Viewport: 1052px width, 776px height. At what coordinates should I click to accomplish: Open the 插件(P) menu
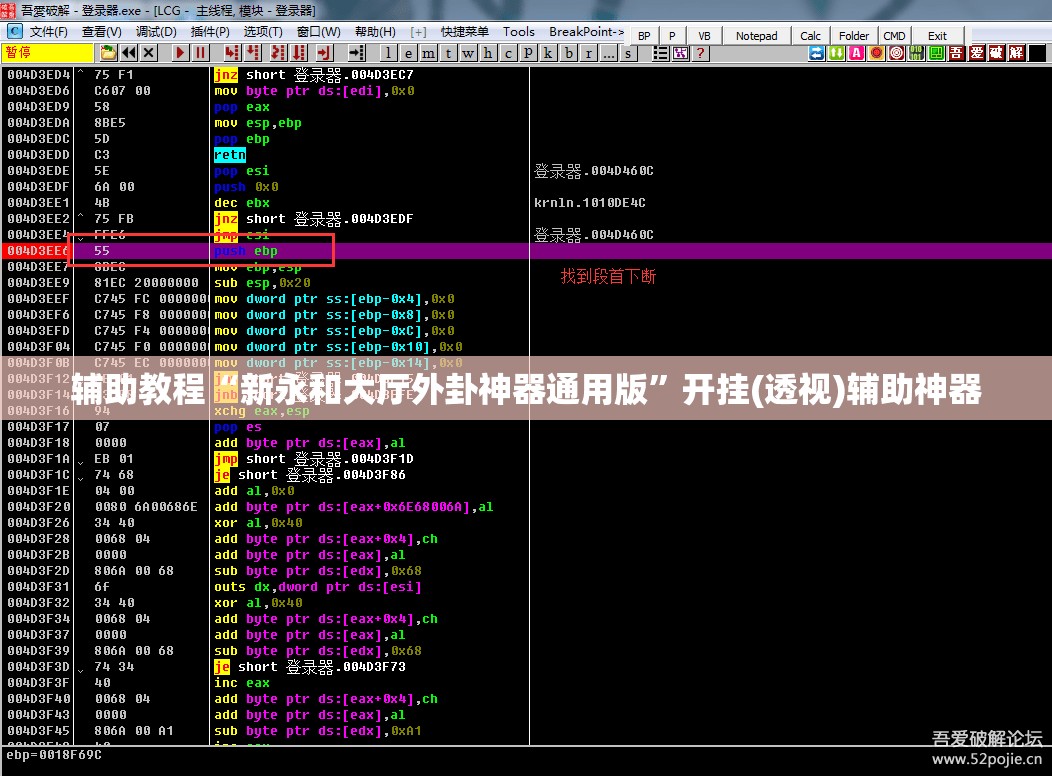210,32
